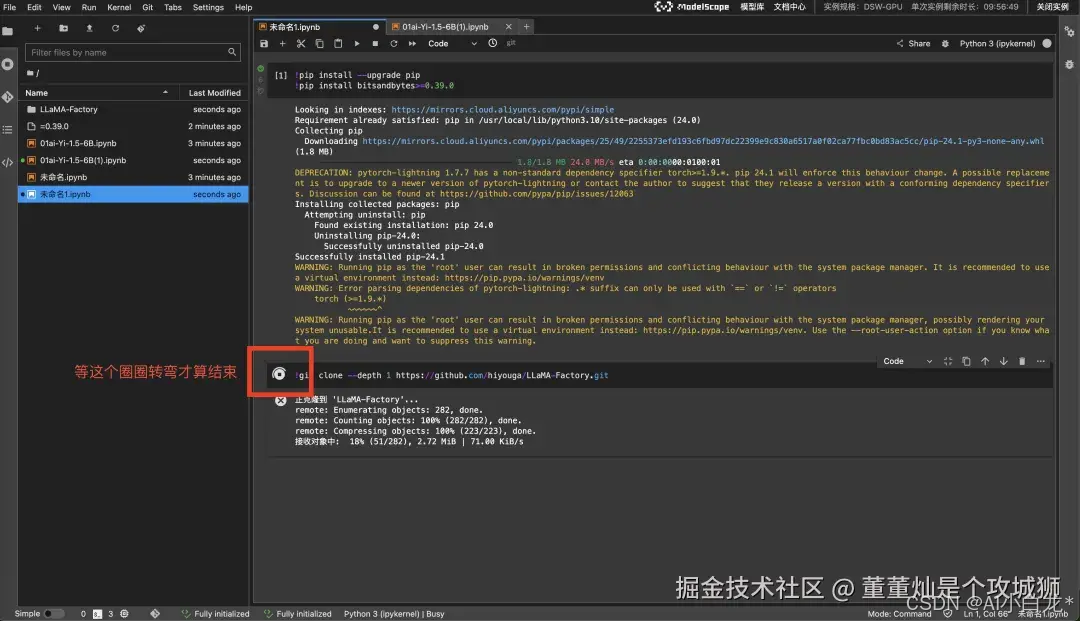The width and height of the screenshot is (1080, 621).
Task: Open the Table of Contents panel
Action: point(8,129)
